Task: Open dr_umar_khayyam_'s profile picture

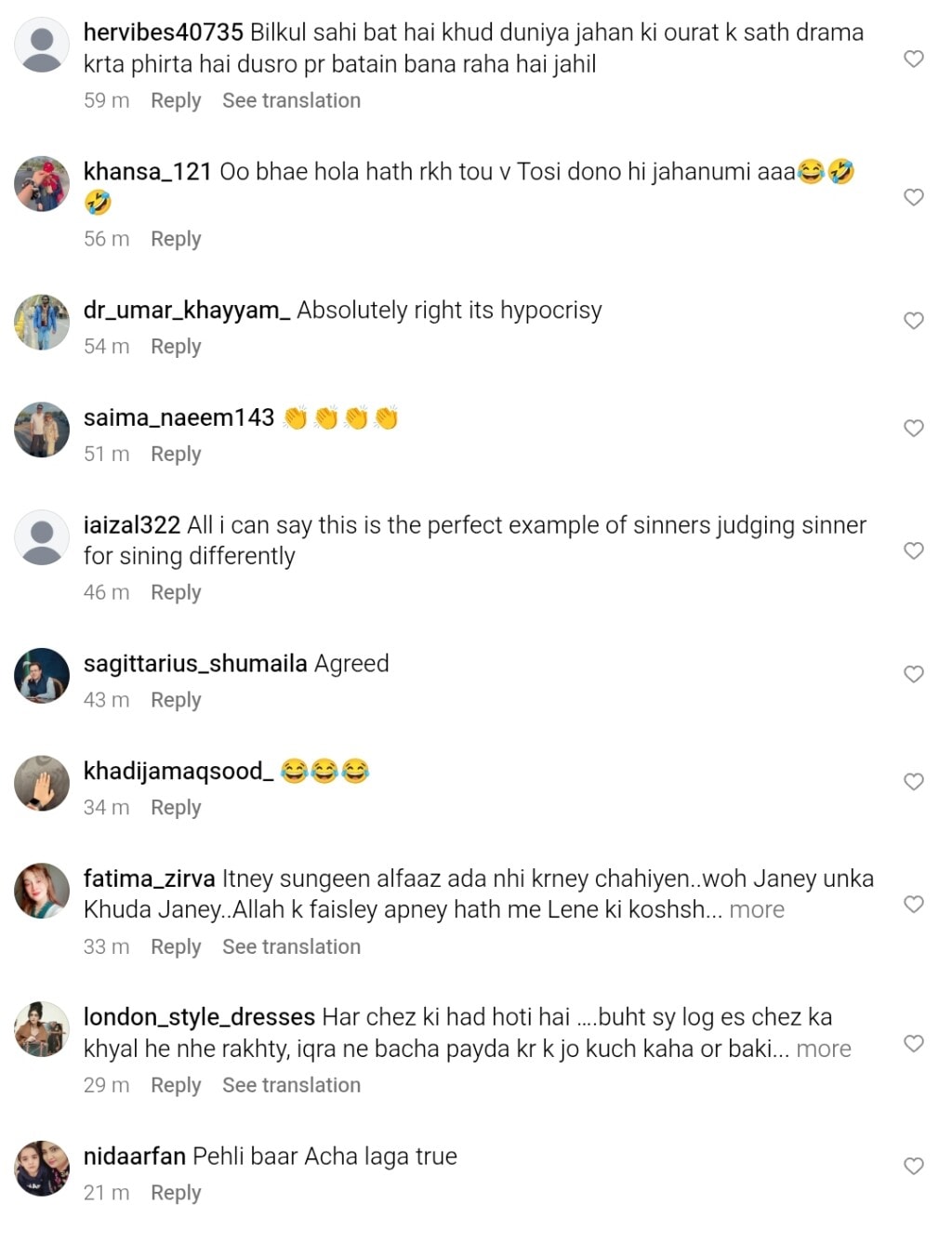Action: [x=42, y=322]
